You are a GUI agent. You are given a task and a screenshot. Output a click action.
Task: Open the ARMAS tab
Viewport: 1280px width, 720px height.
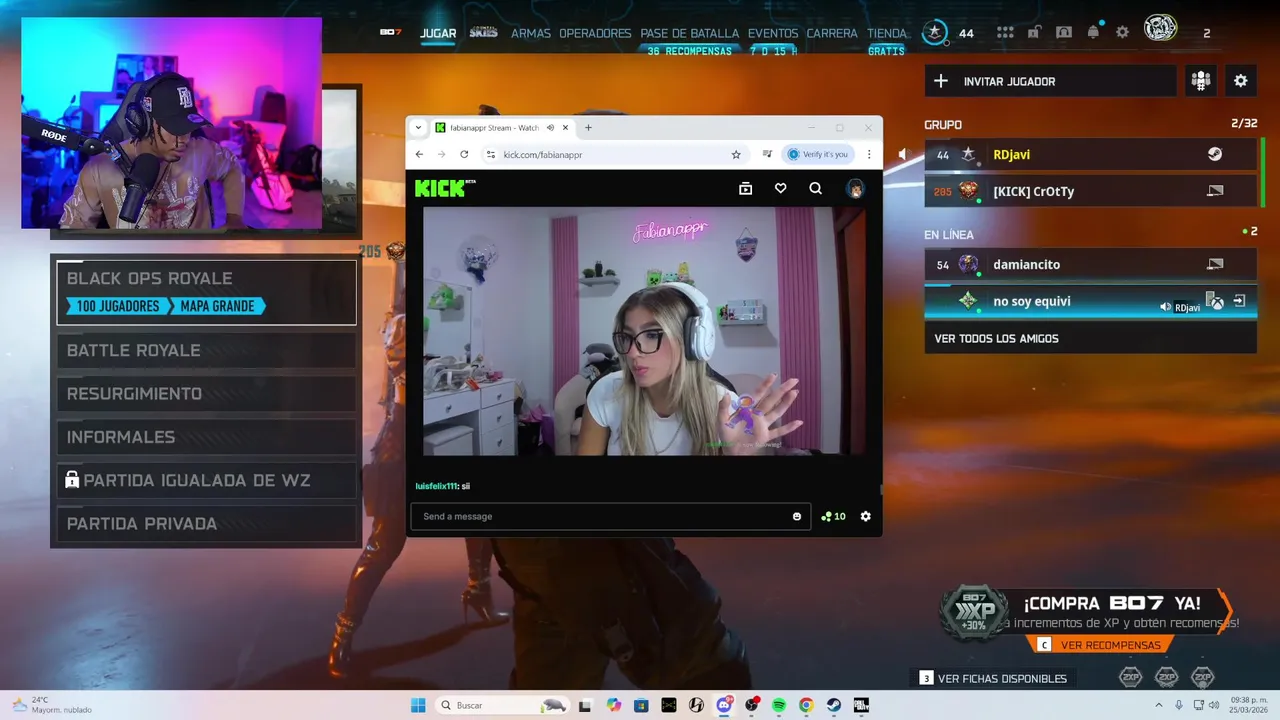pyautogui.click(x=530, y=33)
